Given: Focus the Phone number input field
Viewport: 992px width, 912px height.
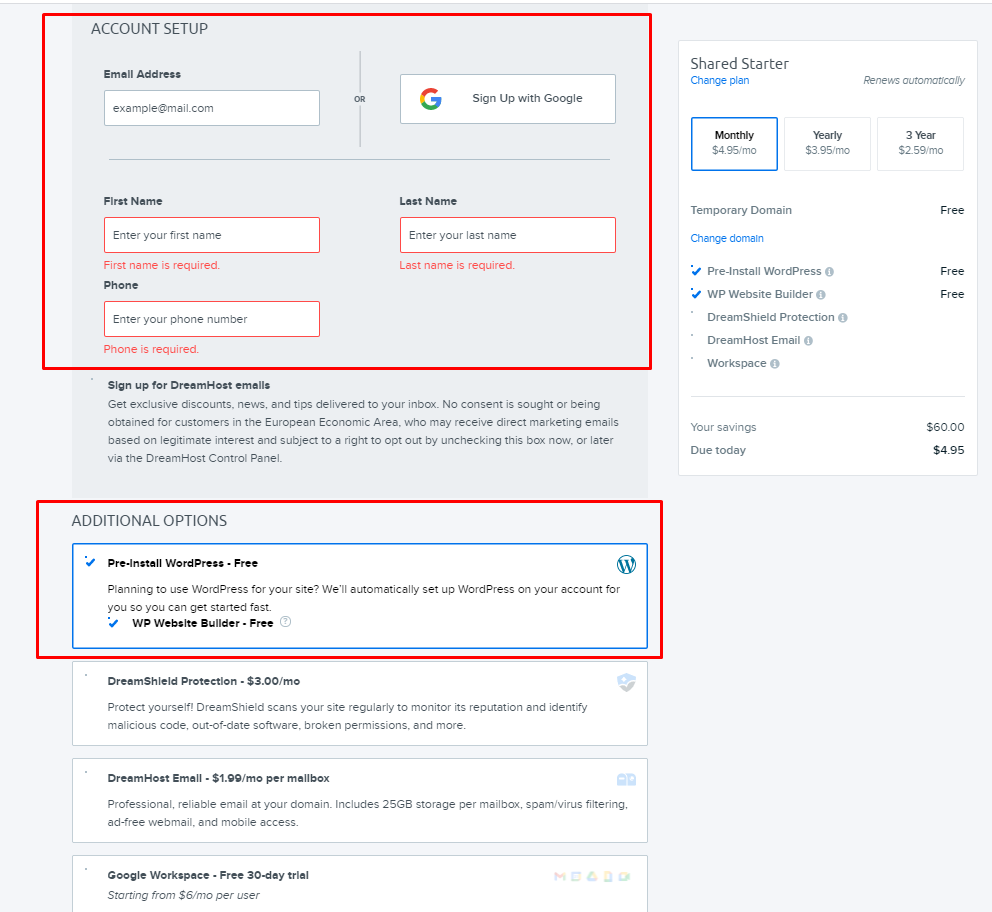Looking at the screenshot, I should pyautogui.click(x=211, y=319).
